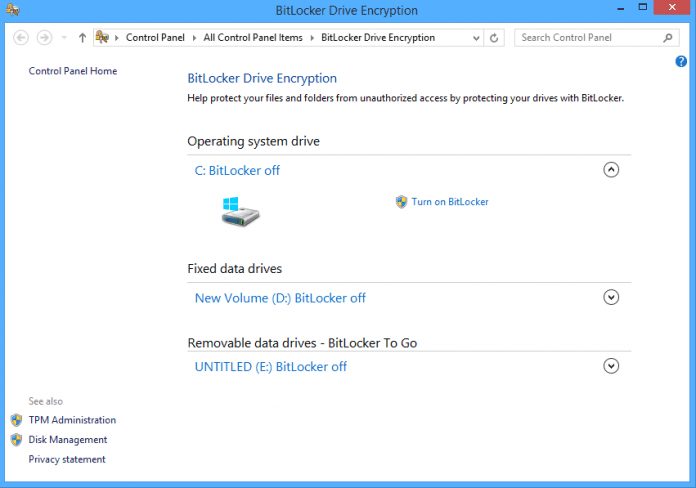Viewport: 696px width, 488px height.
Task: Select All Control Panel Items breadcrumb
Action: tap(253, 38)
